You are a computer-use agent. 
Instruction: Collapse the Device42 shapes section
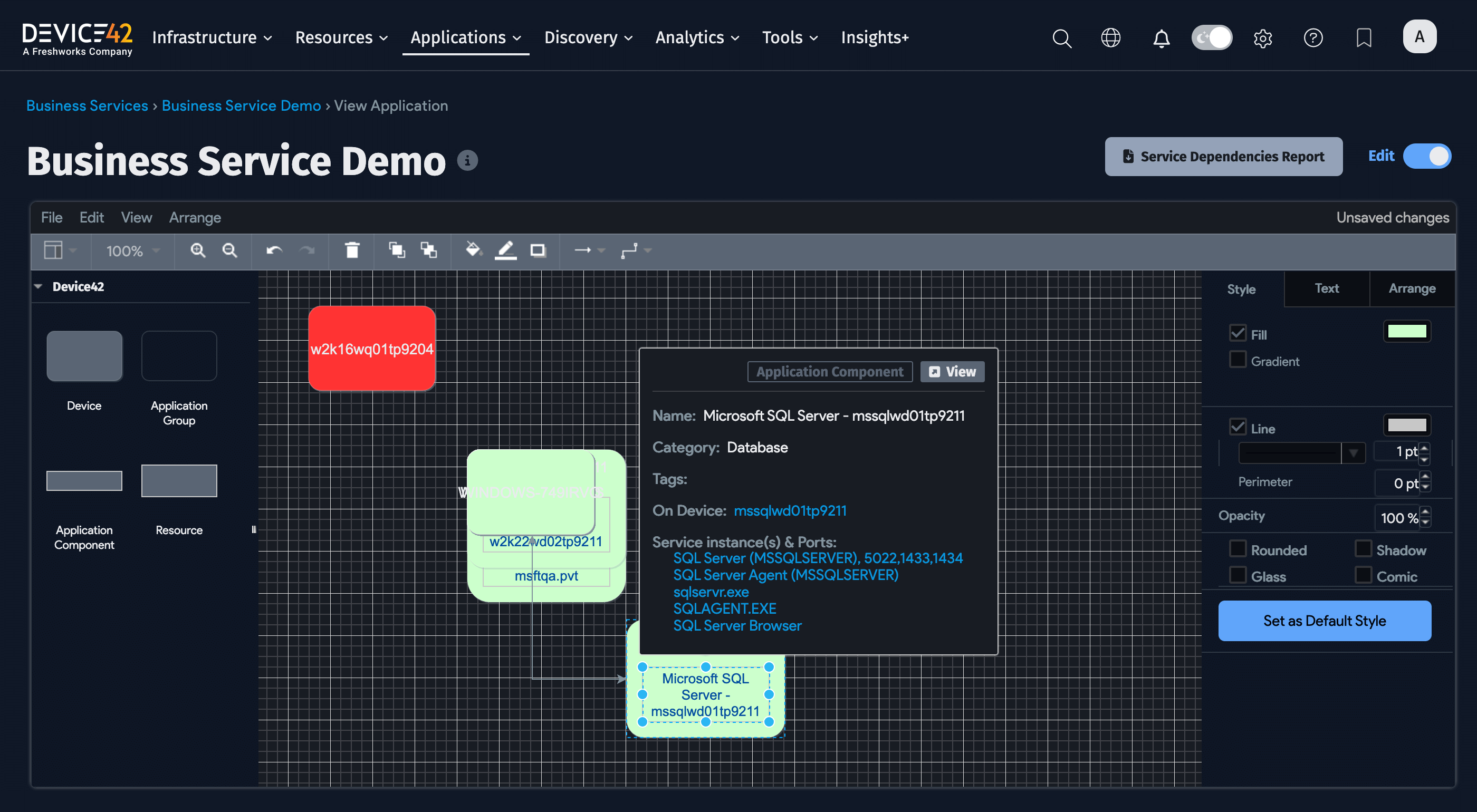click(x=39, y=286)
